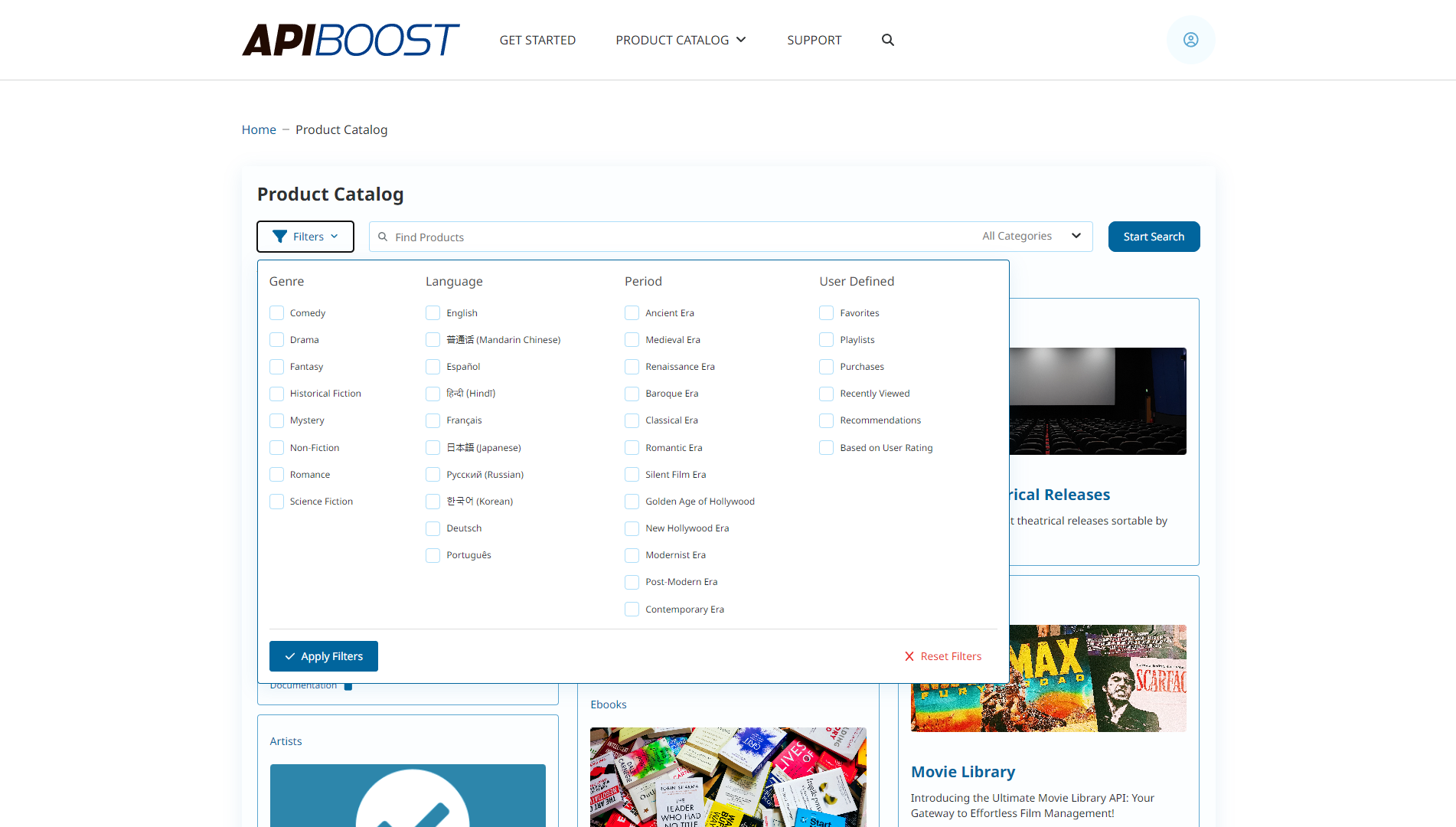Tick the Romance genre checkbox
The image size is (1456, 827).
click(x=276, y=475)
